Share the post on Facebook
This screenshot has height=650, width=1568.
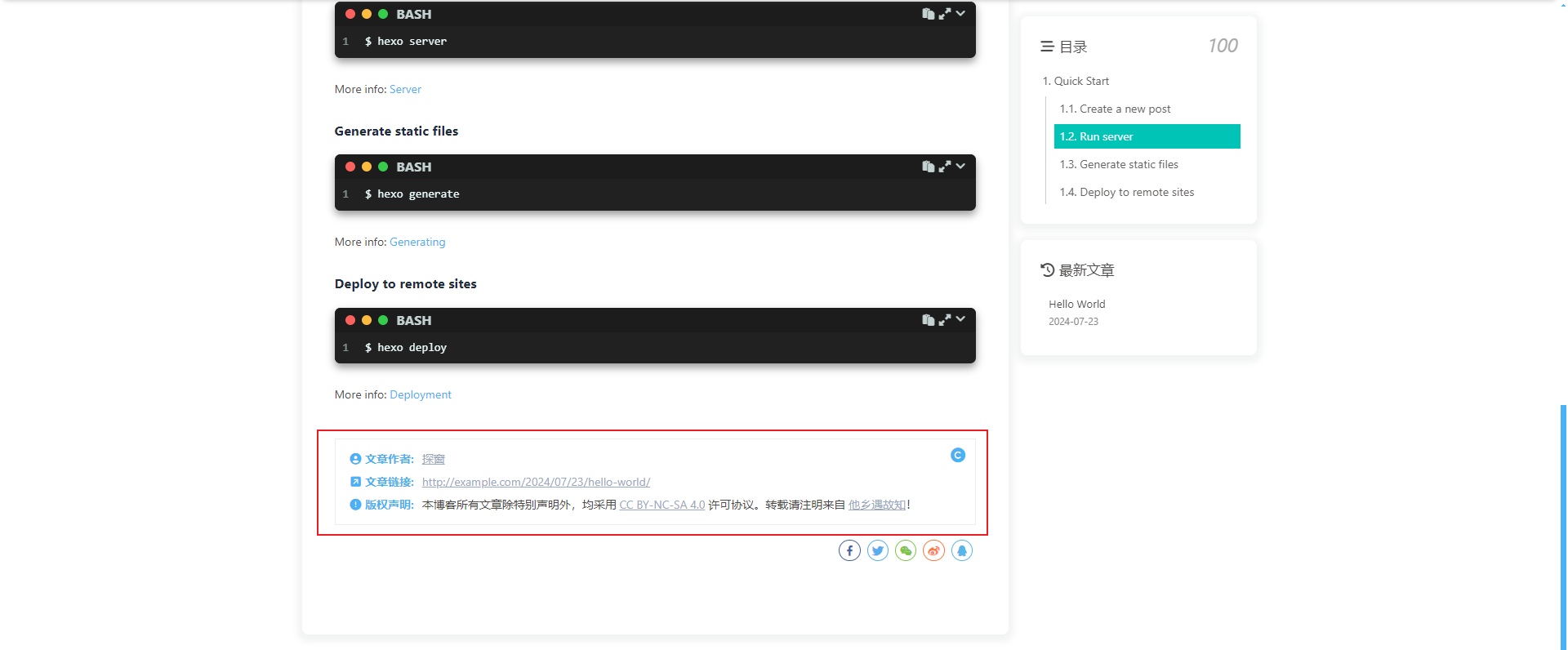(x=849, y=551)
